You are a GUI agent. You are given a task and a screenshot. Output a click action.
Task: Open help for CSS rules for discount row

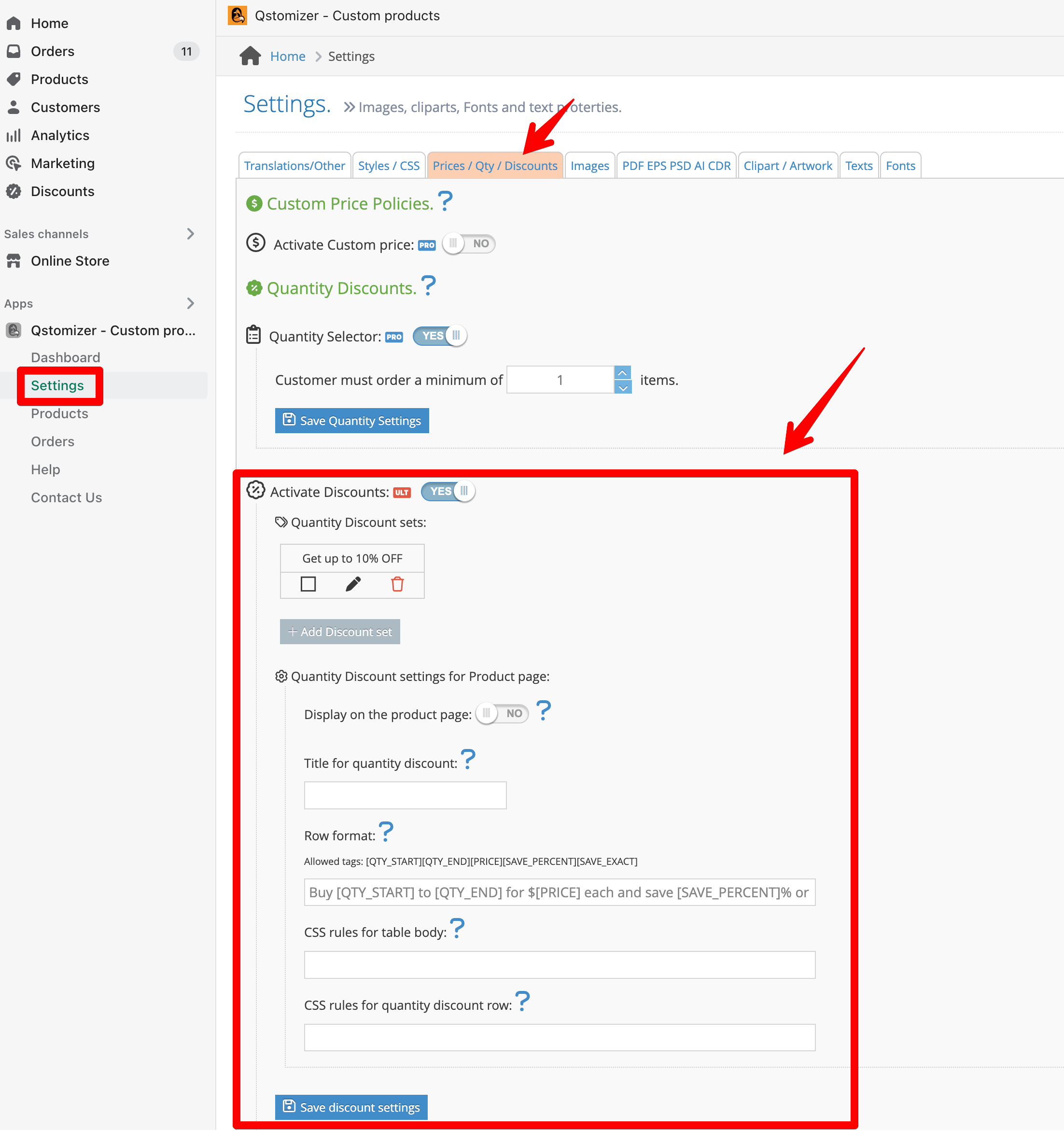(523, 1001)
